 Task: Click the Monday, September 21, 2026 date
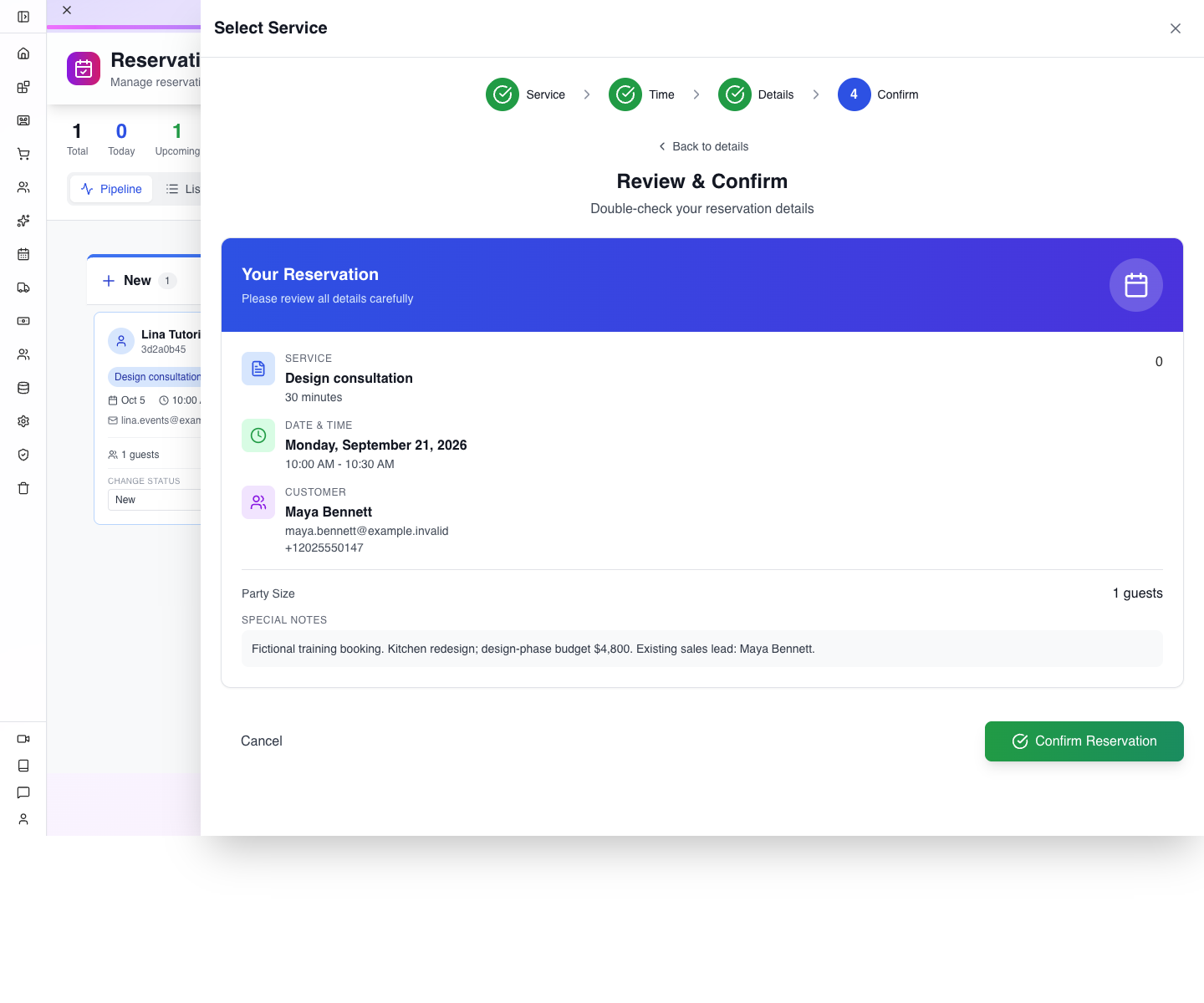(376, 445)
